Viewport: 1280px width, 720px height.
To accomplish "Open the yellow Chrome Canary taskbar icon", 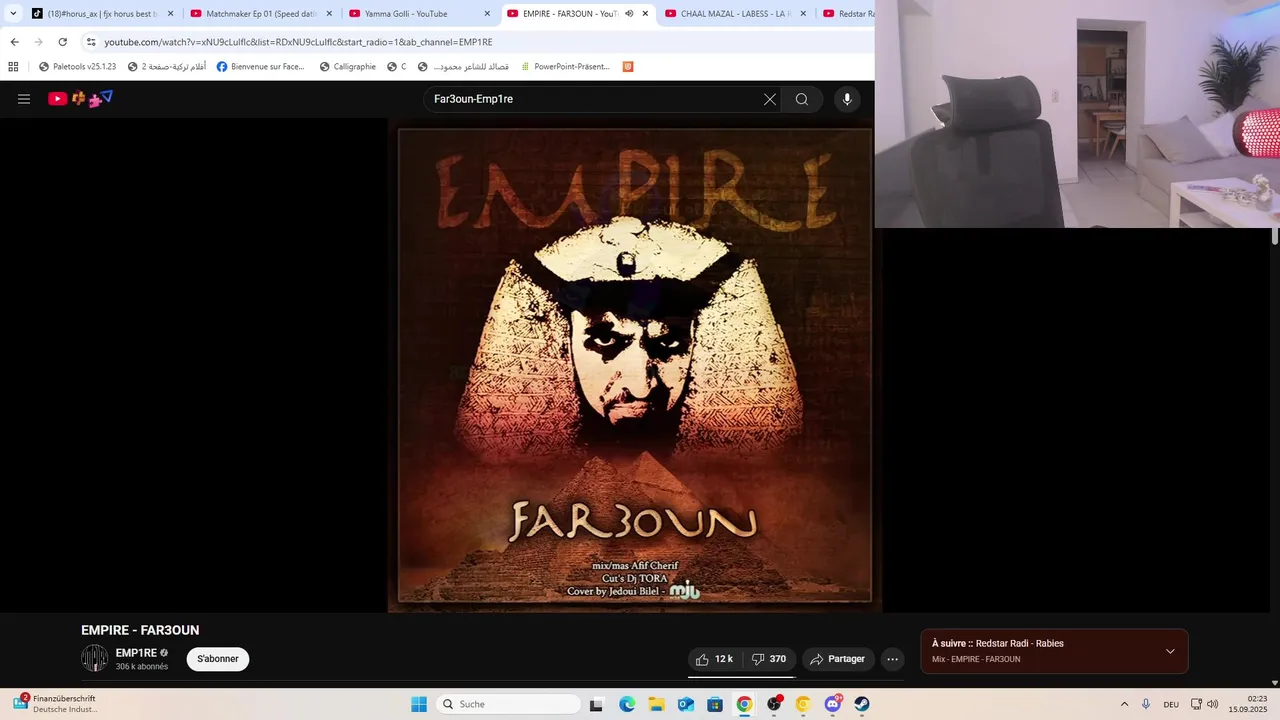I will pyautogui.click(x=803, y=704).
